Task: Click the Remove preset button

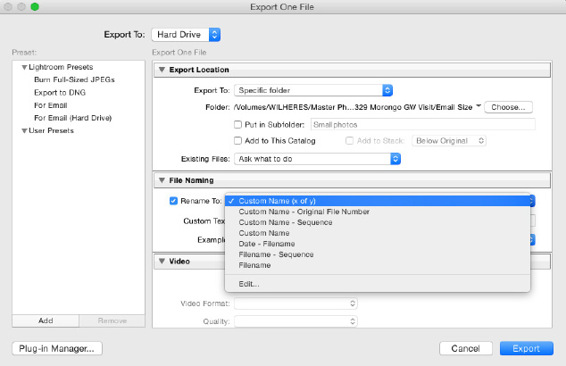Action: 112,321
